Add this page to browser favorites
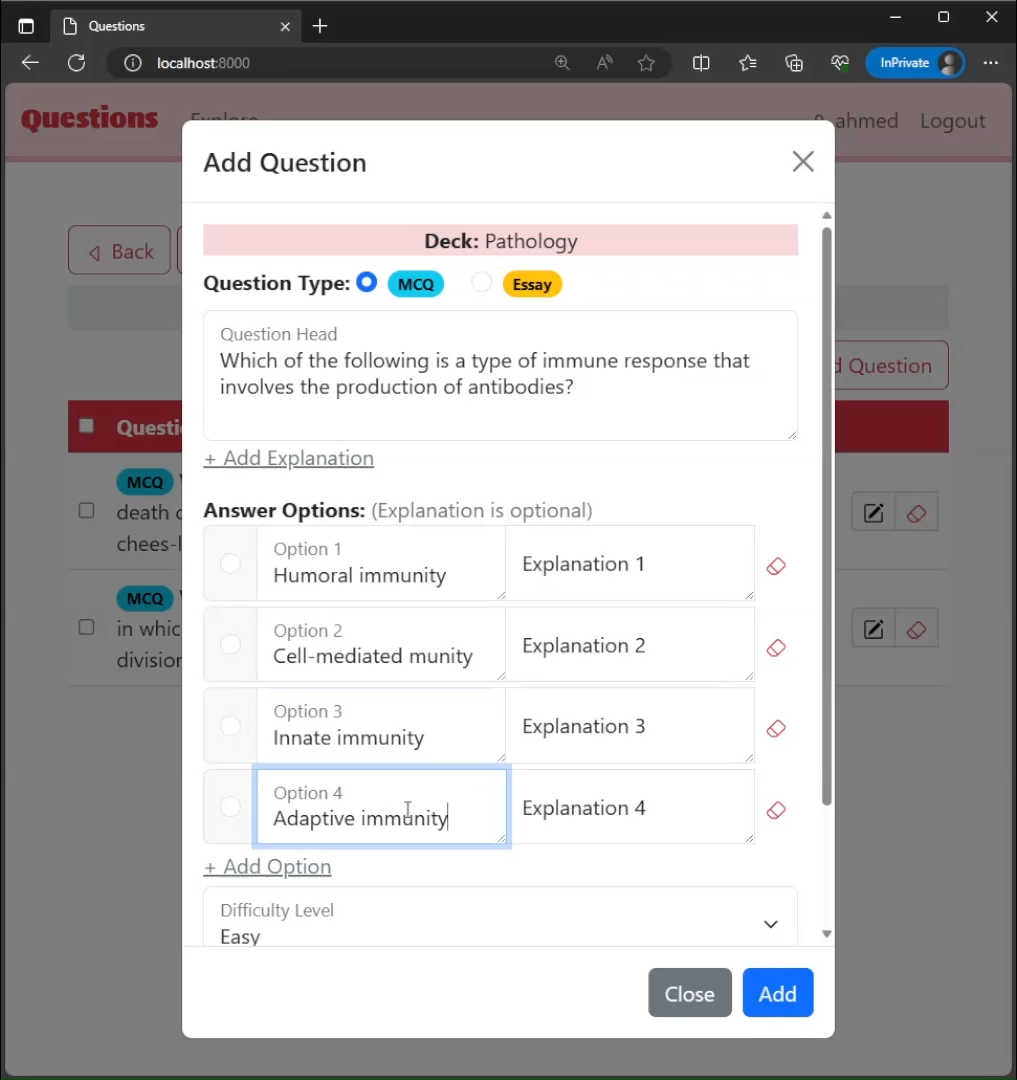The width and height of the screenshot is (1017, 1080). point(646,63)
